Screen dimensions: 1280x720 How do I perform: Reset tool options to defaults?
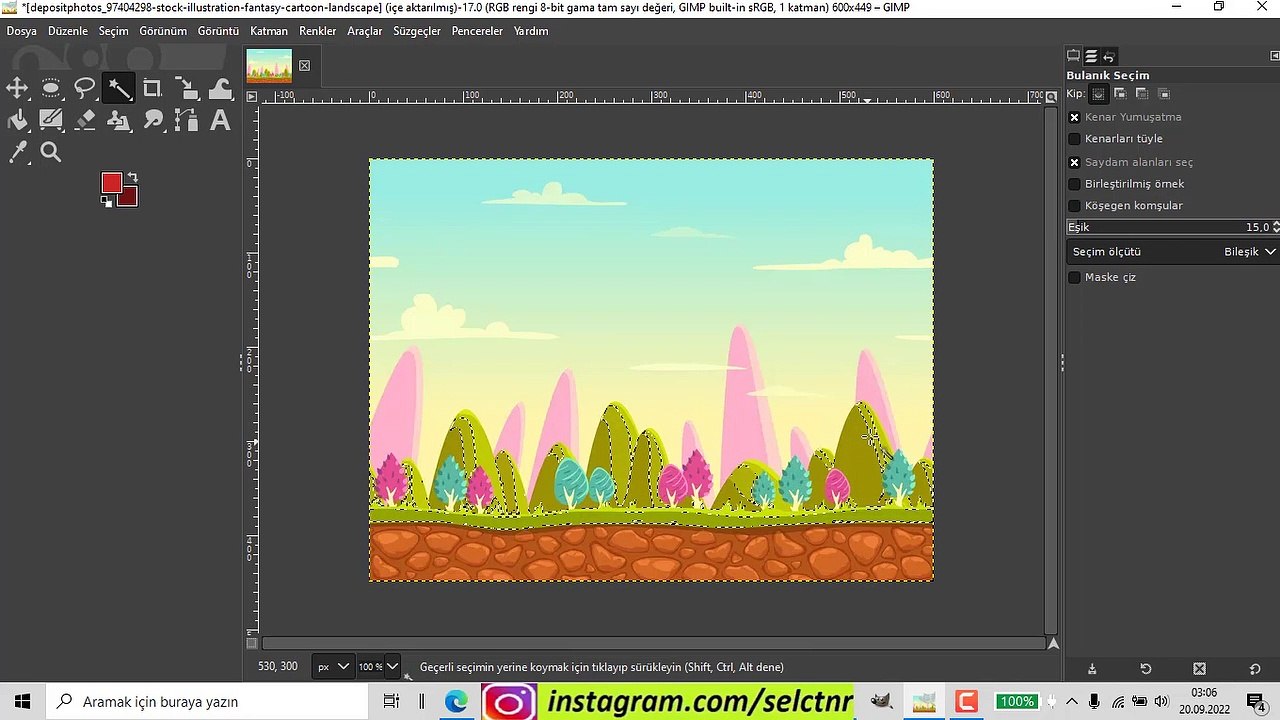click(1255, 669)
